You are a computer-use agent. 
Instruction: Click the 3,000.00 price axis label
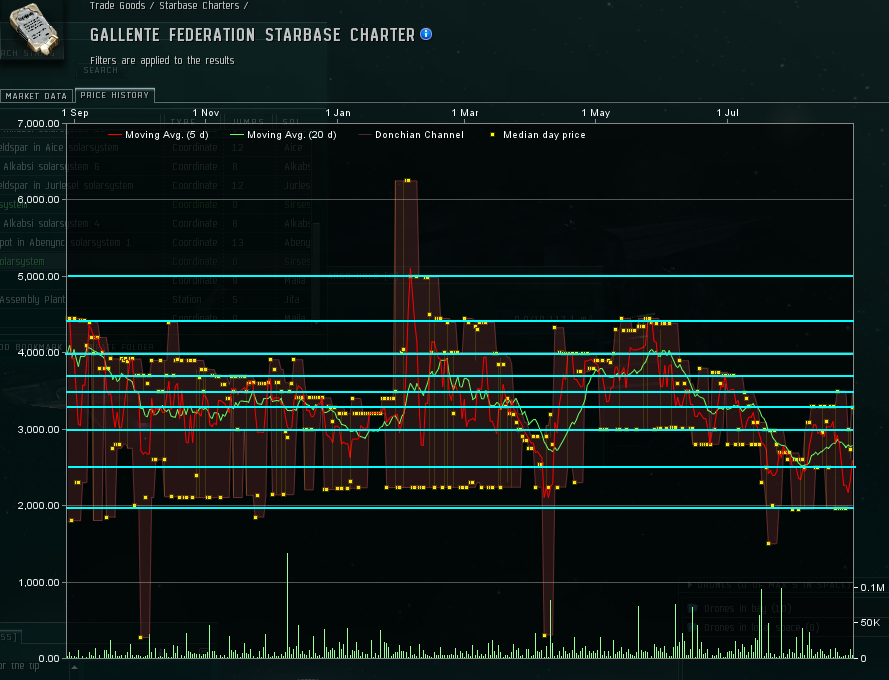click(39, 429)
